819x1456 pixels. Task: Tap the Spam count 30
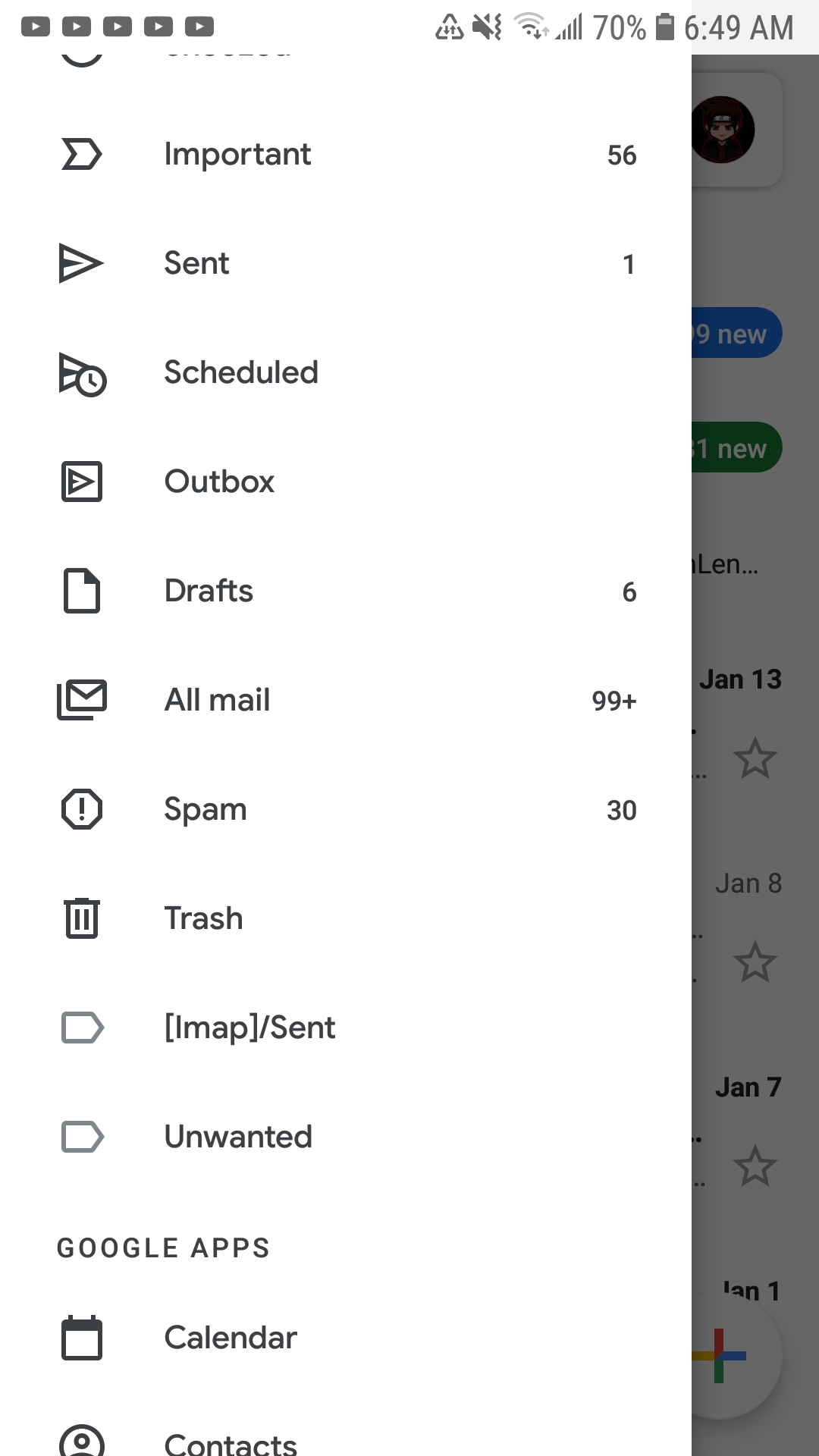[x=622, y=811]
